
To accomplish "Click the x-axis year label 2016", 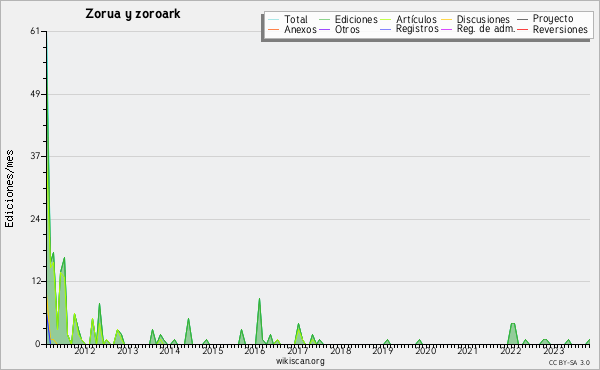I will (255, 351).
